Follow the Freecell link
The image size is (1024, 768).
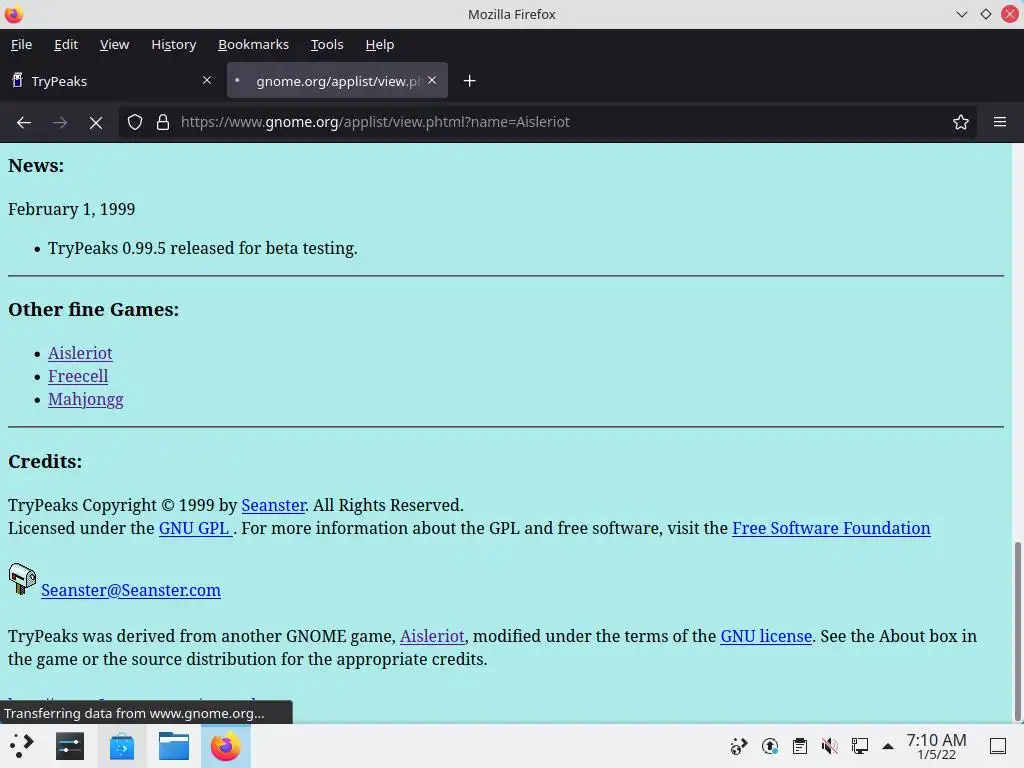pyautogui.click(x=78, y=376)
